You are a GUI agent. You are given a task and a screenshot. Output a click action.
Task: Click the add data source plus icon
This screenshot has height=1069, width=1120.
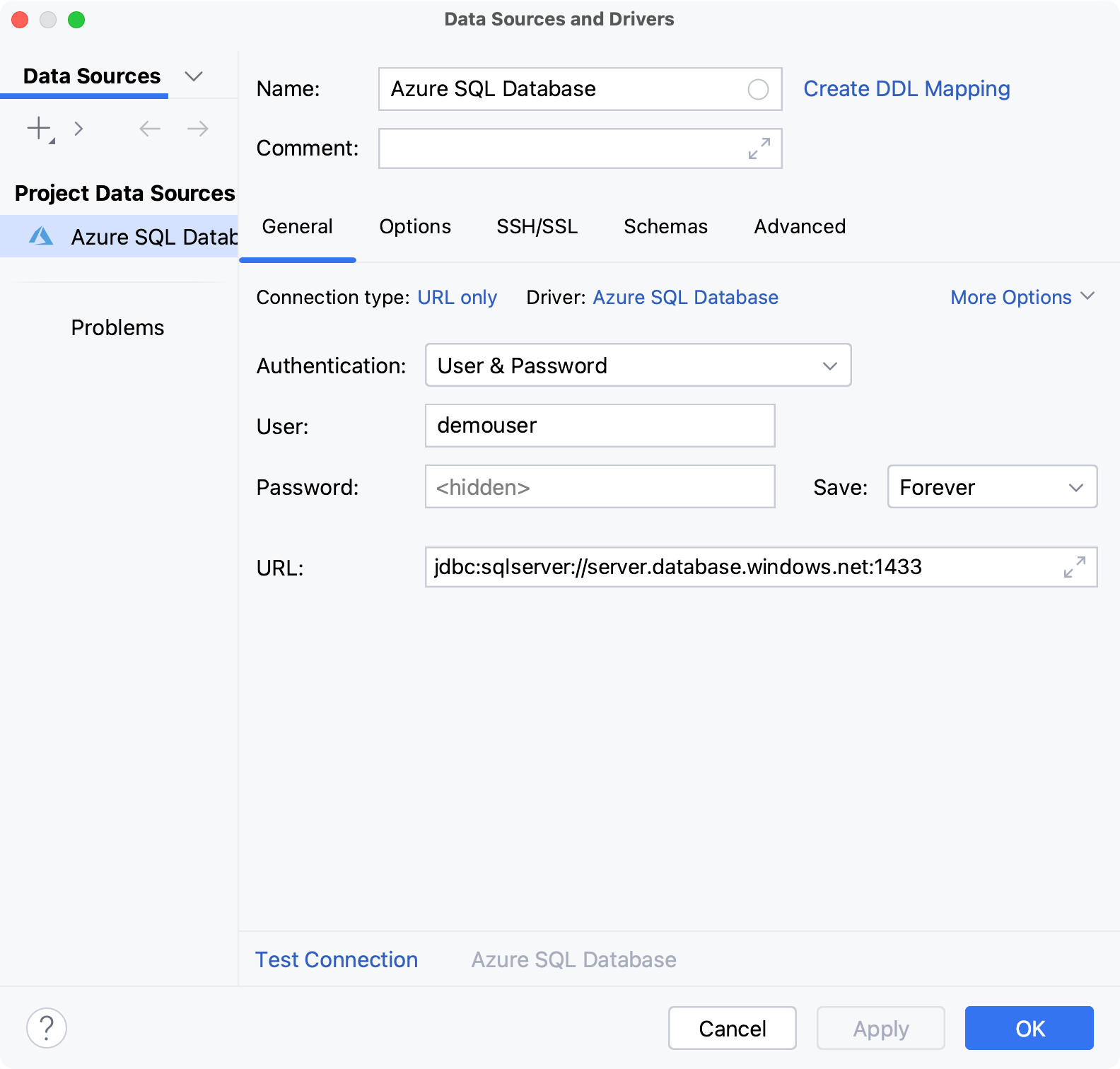39,129
